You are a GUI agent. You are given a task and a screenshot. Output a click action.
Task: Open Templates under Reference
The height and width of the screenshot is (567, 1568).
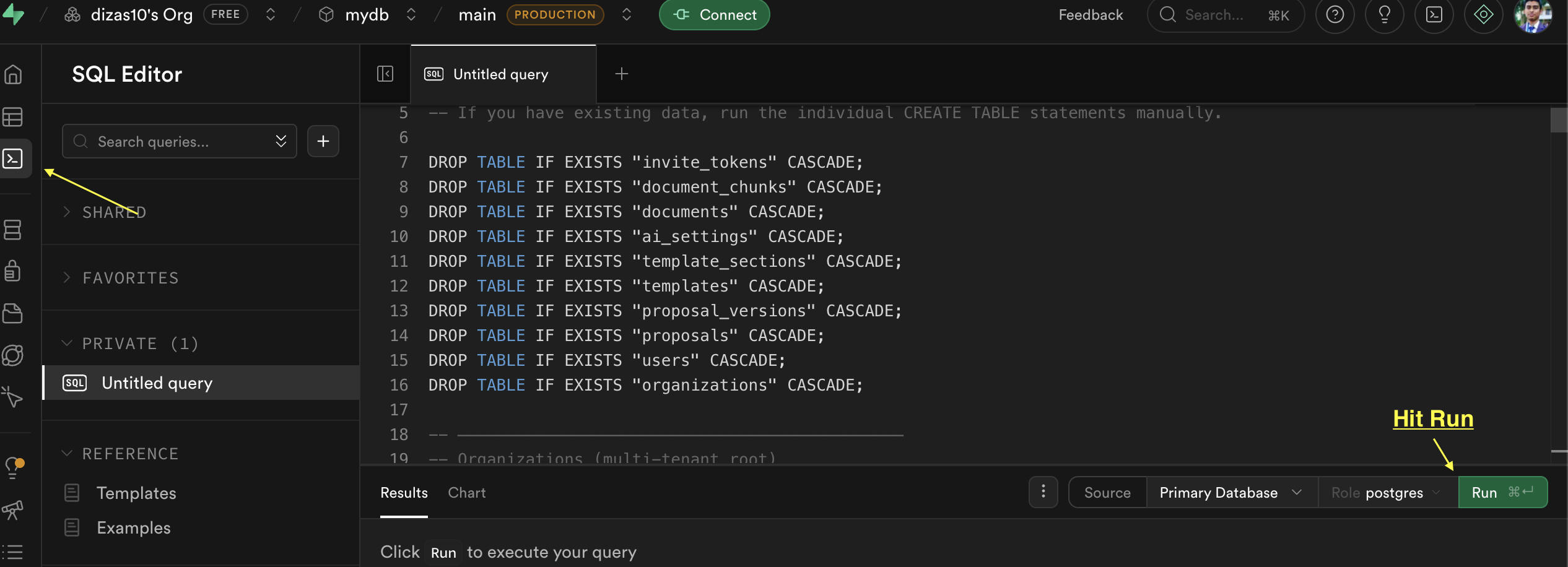point(136,493)
